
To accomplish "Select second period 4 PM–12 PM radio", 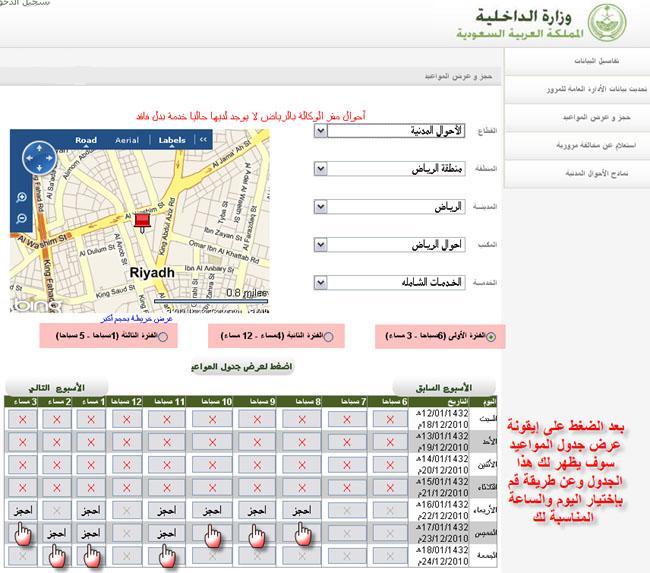I will tap(328, 337).
